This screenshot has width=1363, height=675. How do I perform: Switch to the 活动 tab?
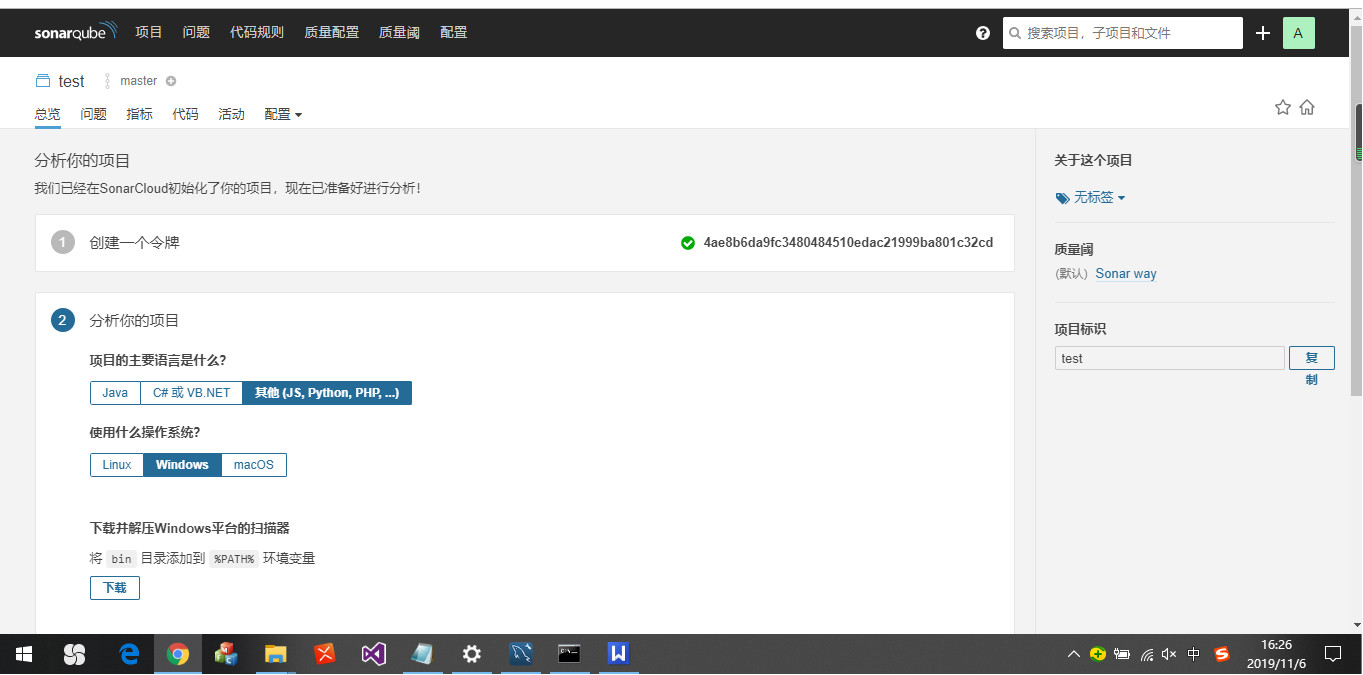point(232,114)
